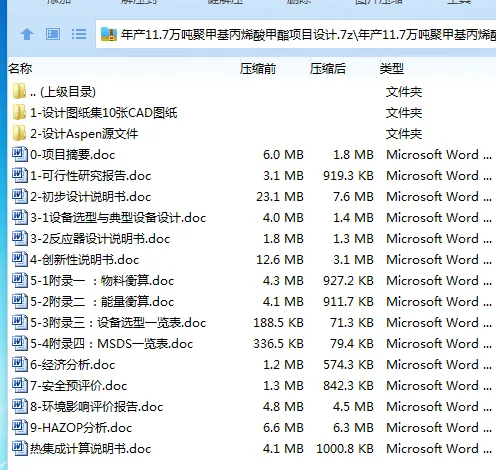Click the file name 0-项目摘要.doc
Image resolution: width=496 pixels, height=470 pixels.
[x=73, y=155]
